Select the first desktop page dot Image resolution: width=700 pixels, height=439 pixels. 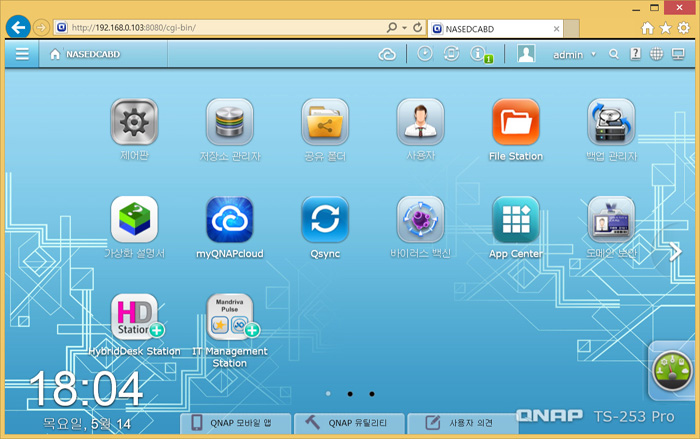[329, 393]
